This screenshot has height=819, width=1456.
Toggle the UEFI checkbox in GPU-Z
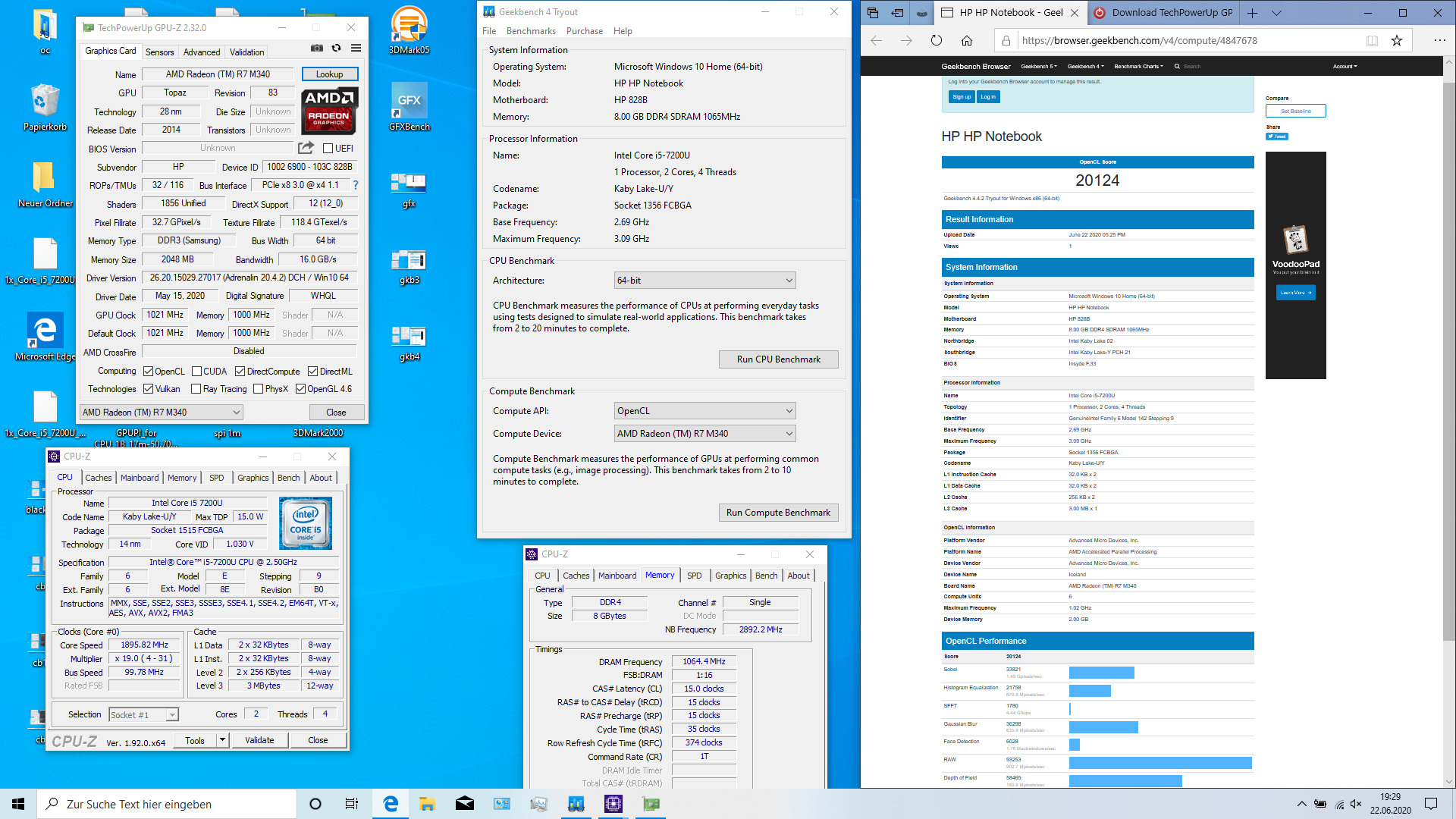click(328, 149)
